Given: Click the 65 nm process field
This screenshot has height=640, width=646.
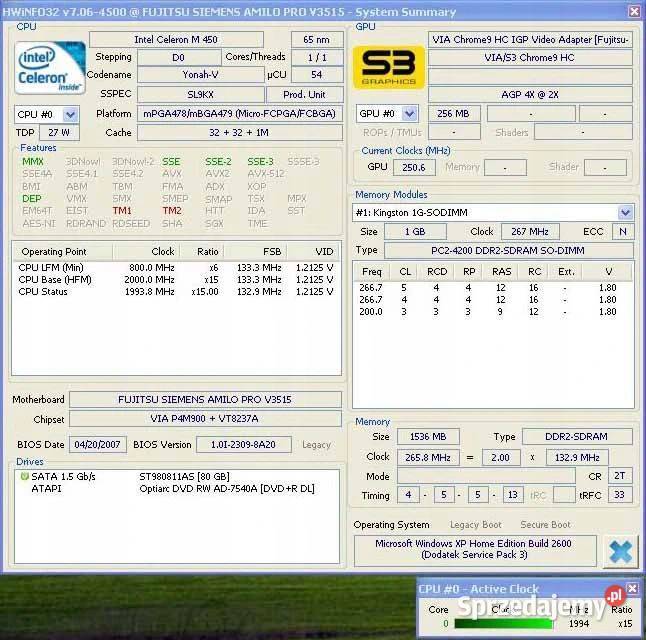Looking at the screenshot, I should [x=317, y=40].
